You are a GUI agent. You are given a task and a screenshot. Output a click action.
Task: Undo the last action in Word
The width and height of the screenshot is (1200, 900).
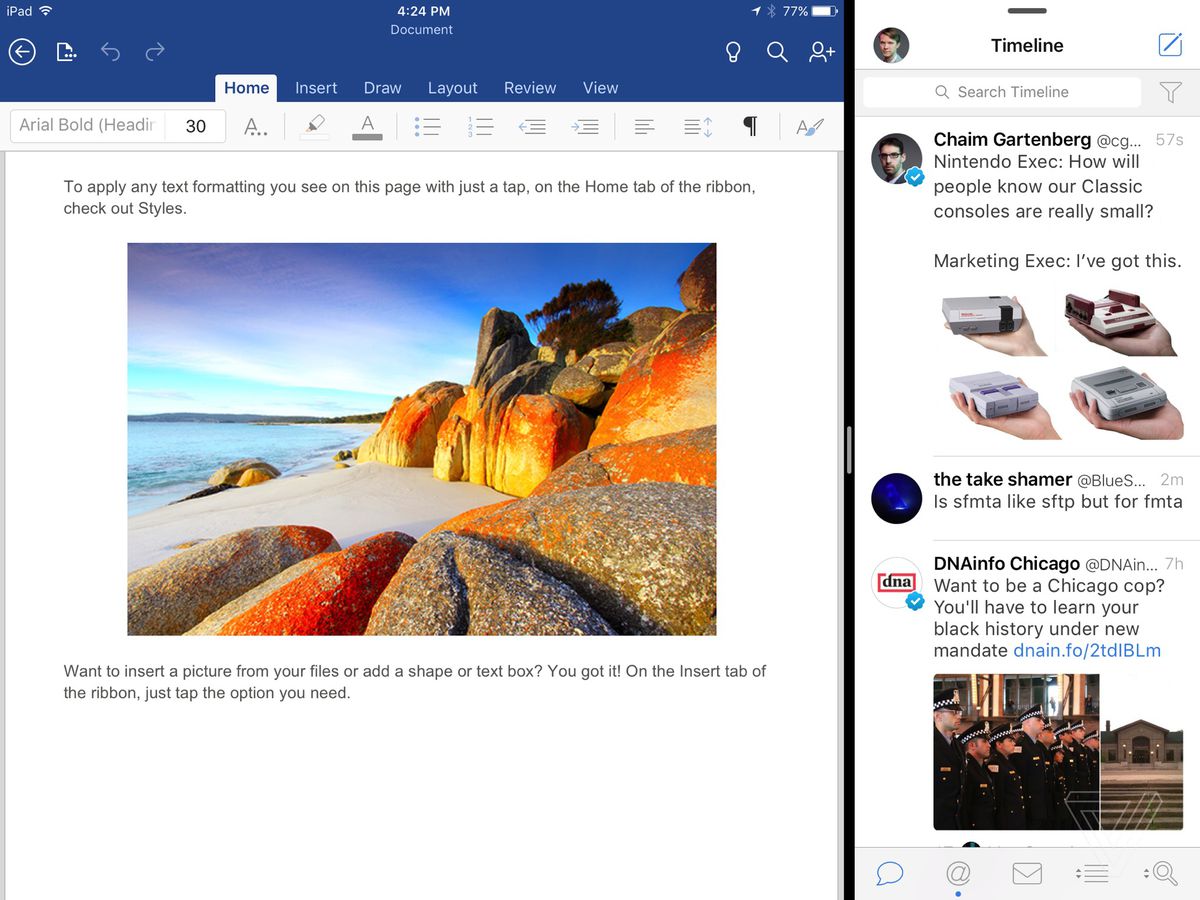[110, 52]
